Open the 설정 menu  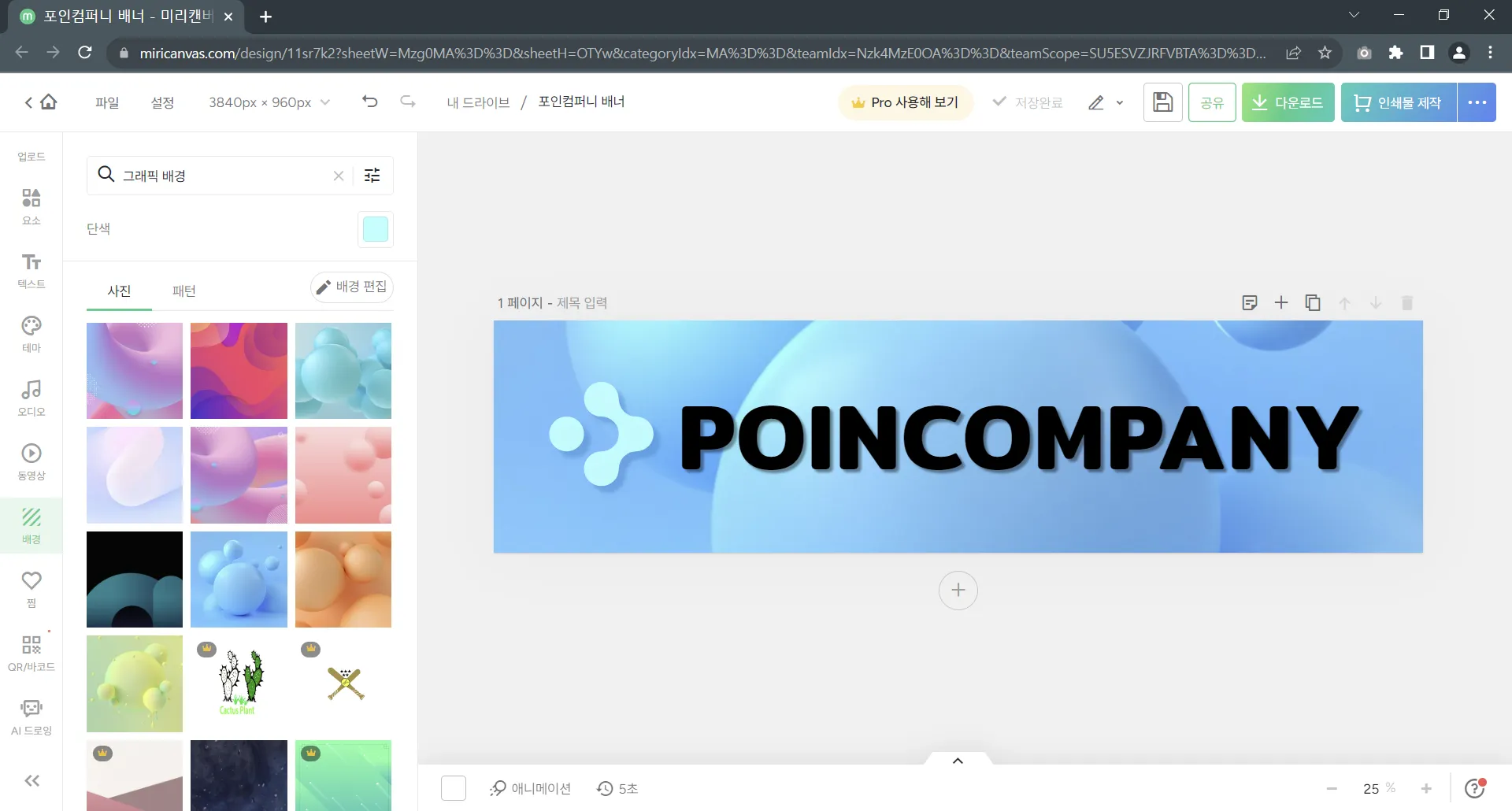162,102
